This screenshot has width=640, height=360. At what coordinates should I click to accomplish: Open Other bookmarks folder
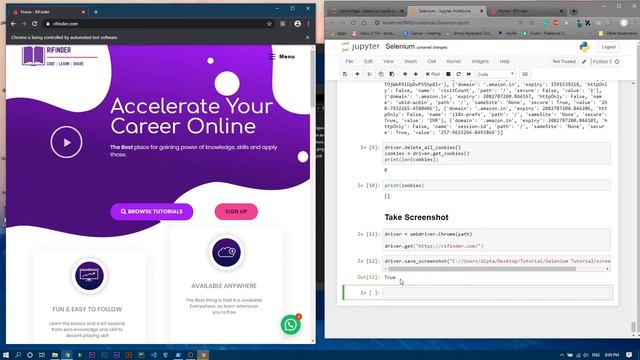(x=618, y=33)
